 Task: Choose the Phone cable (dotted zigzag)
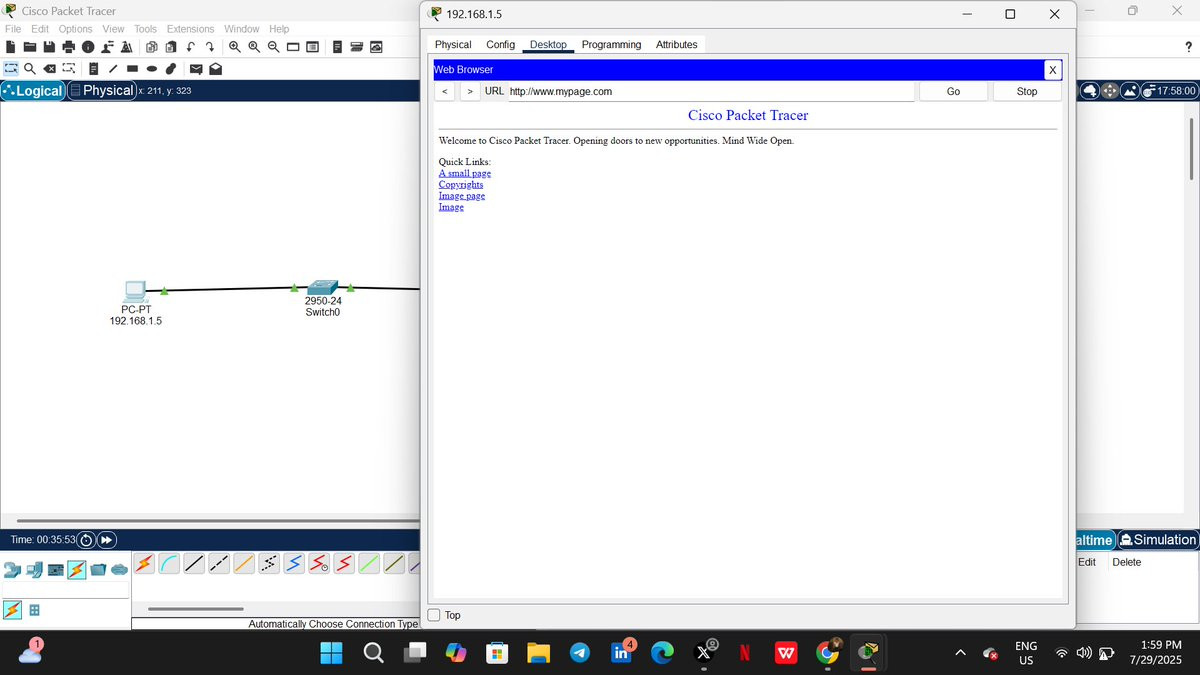coord(269,564)
